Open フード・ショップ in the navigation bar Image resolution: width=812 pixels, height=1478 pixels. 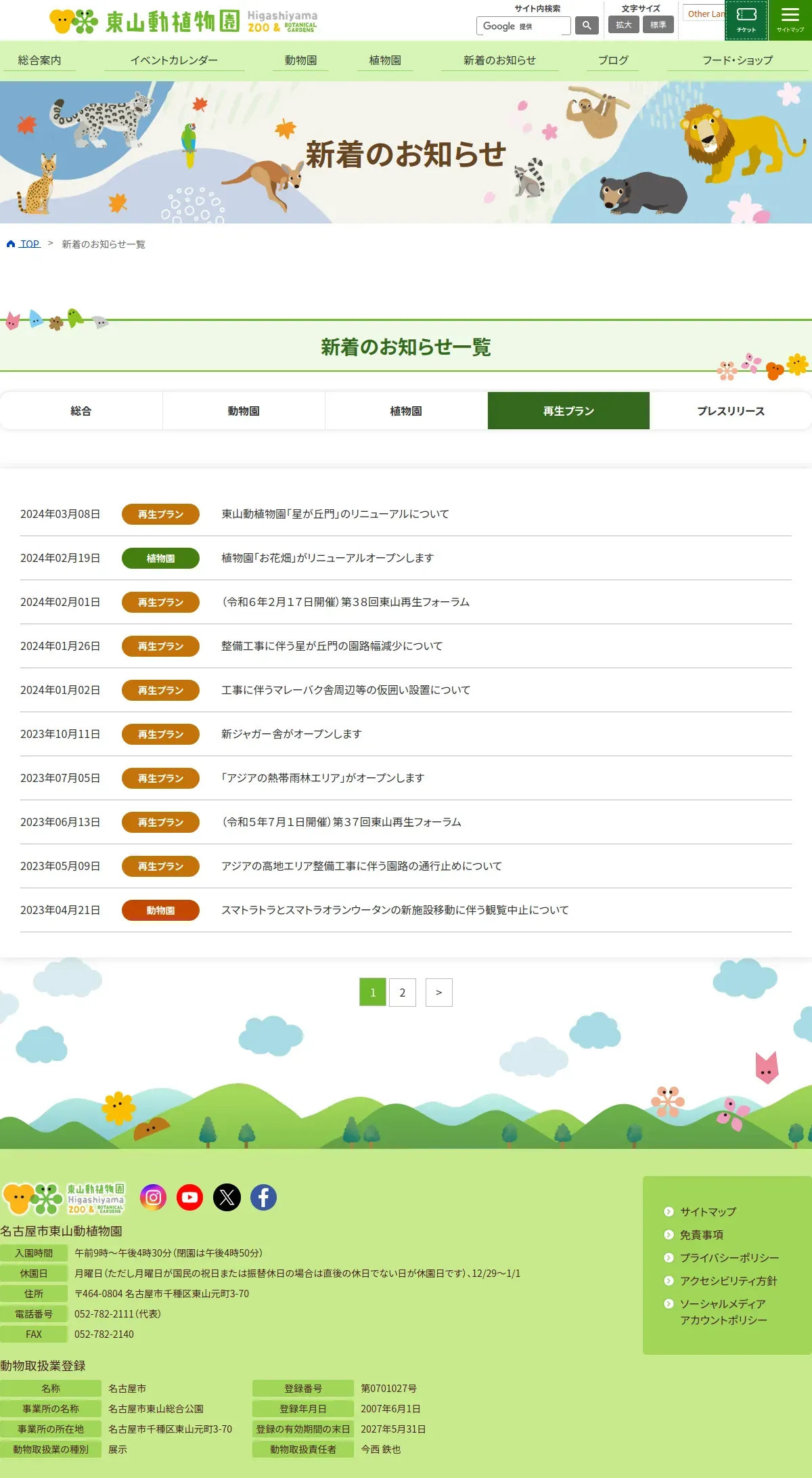pos(738,60)
